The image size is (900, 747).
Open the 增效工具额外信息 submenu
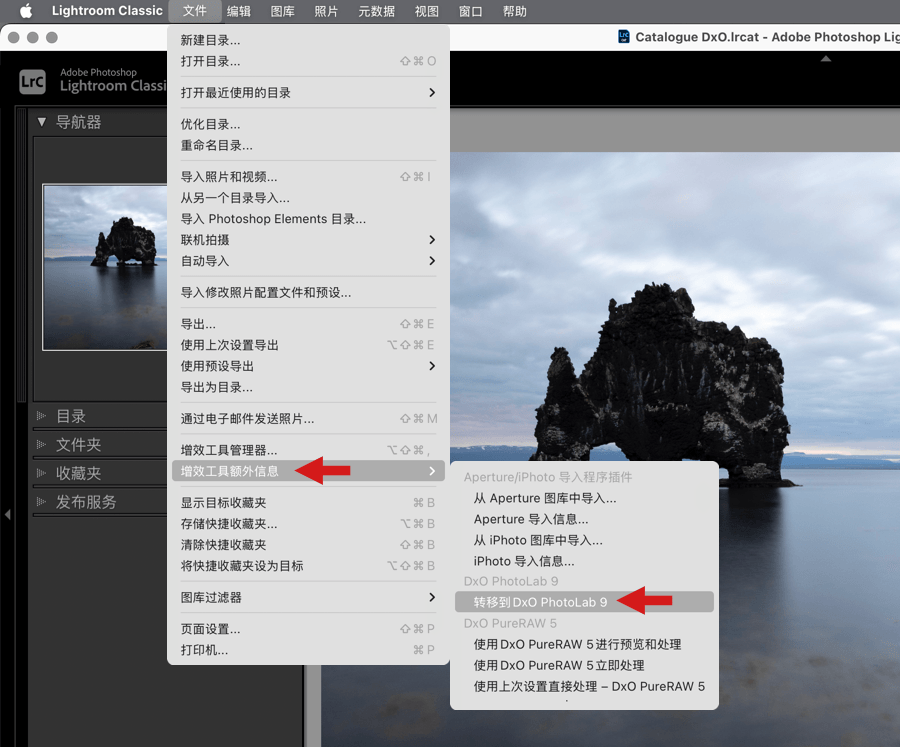click(x=308, y=471)
